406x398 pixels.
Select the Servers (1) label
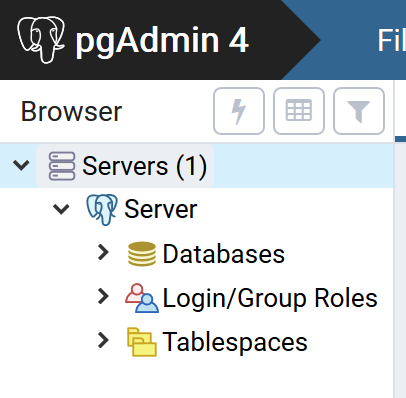[145, 166]
